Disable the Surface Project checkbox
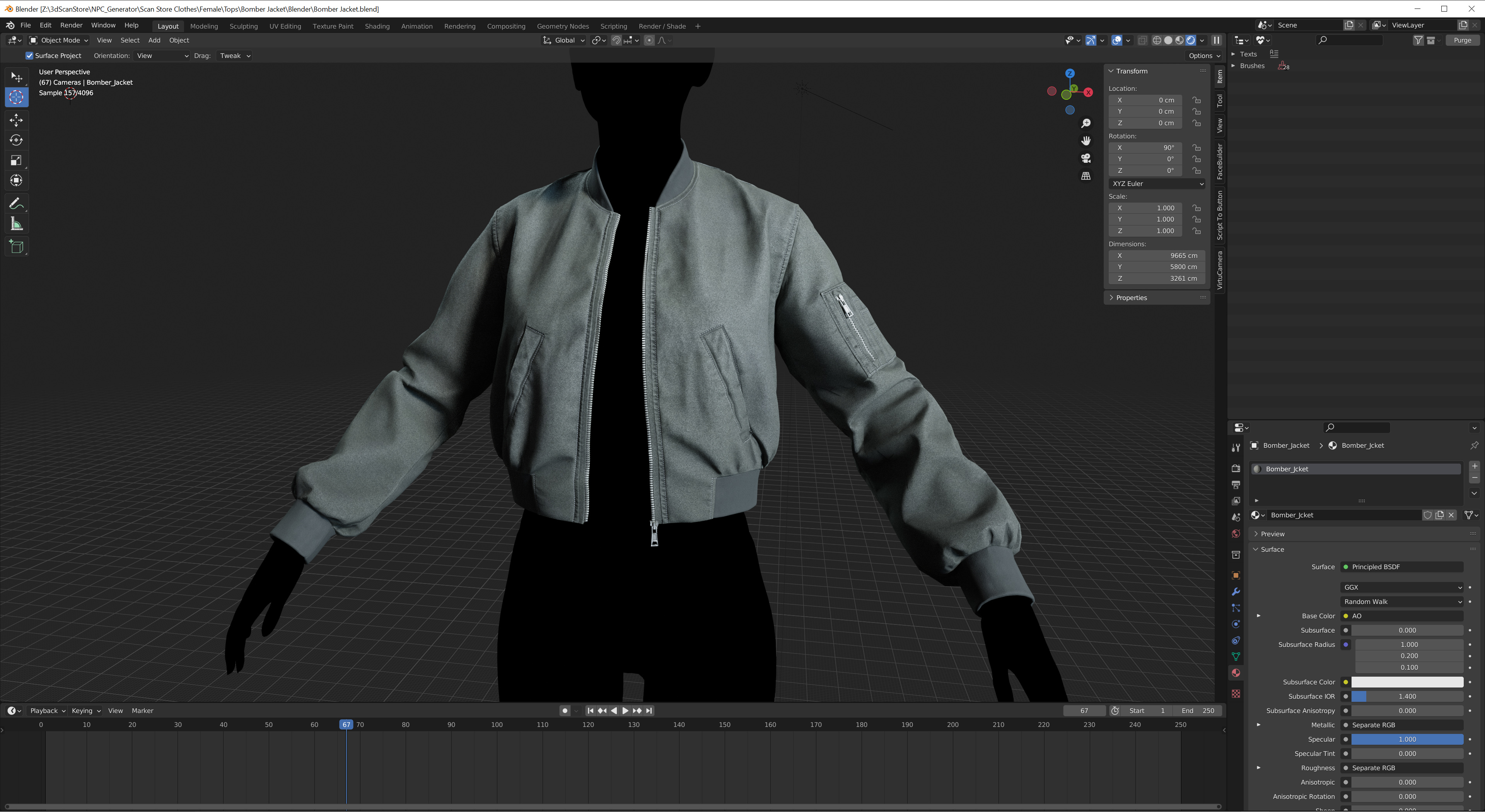 coord(29,55)
